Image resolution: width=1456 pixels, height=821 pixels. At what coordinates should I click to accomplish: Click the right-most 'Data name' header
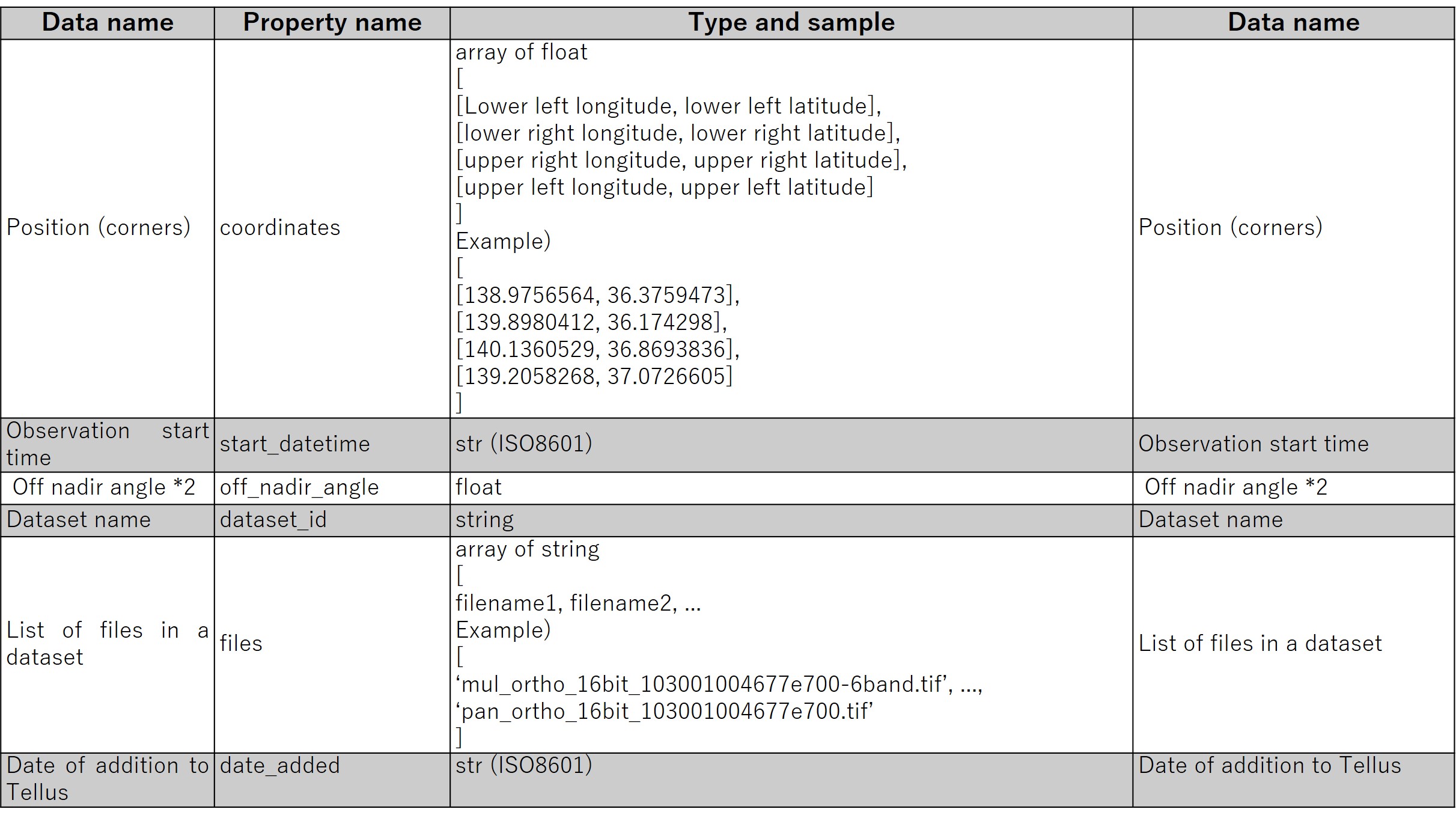pyautogui.click(x=1293, y=23)
